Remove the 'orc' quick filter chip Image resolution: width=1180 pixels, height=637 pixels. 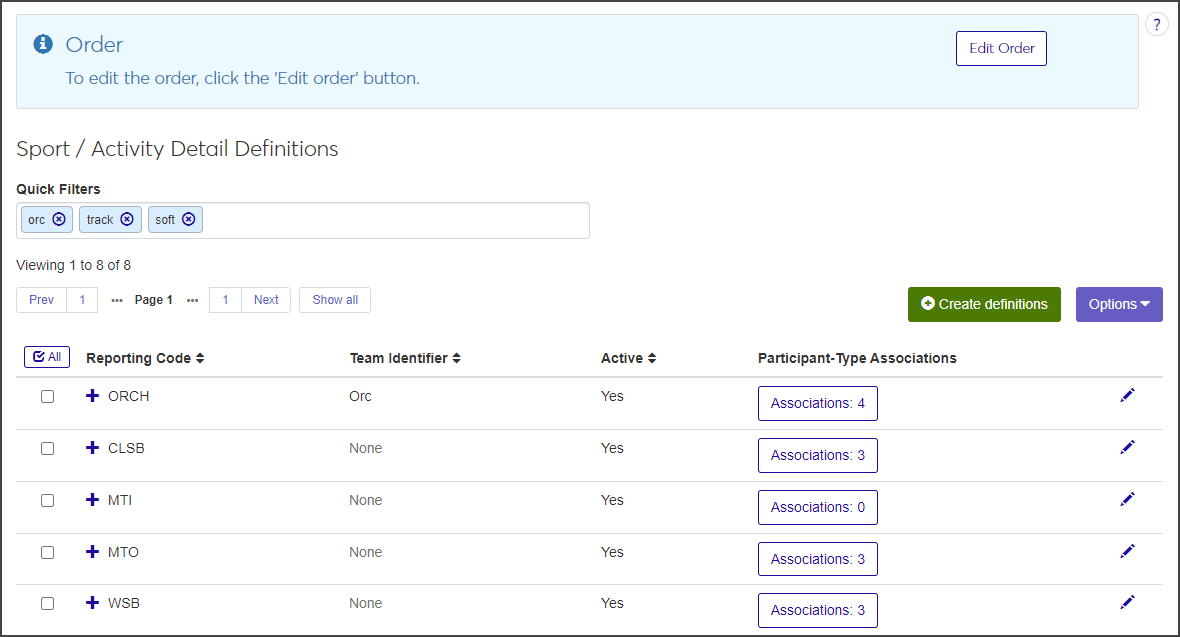[x=59, y=220]
